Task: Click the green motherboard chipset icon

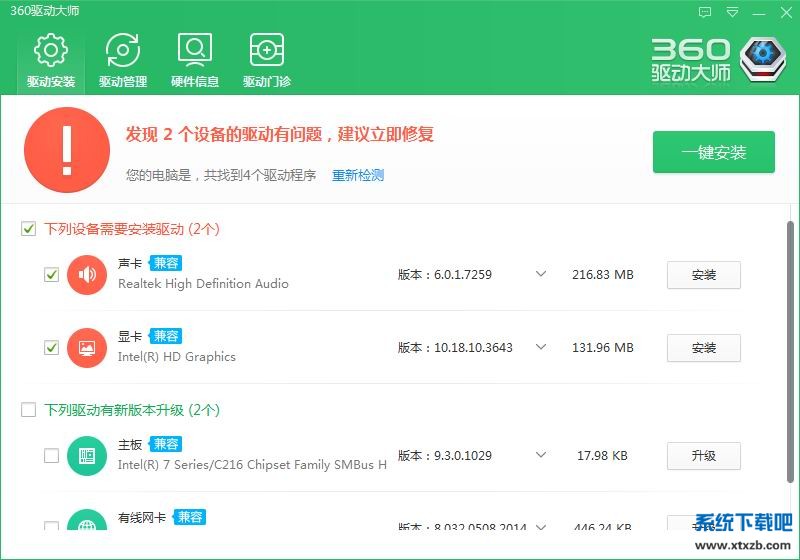Action: (x=87, y=456)
